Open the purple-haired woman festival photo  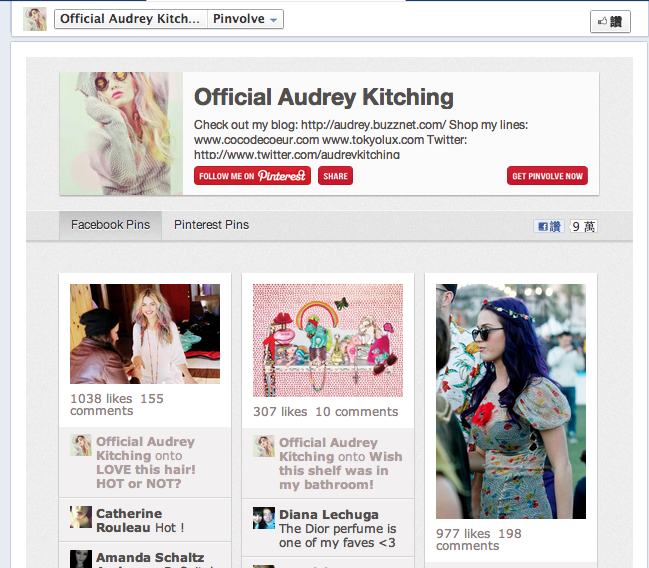click(x=511, y=401)
